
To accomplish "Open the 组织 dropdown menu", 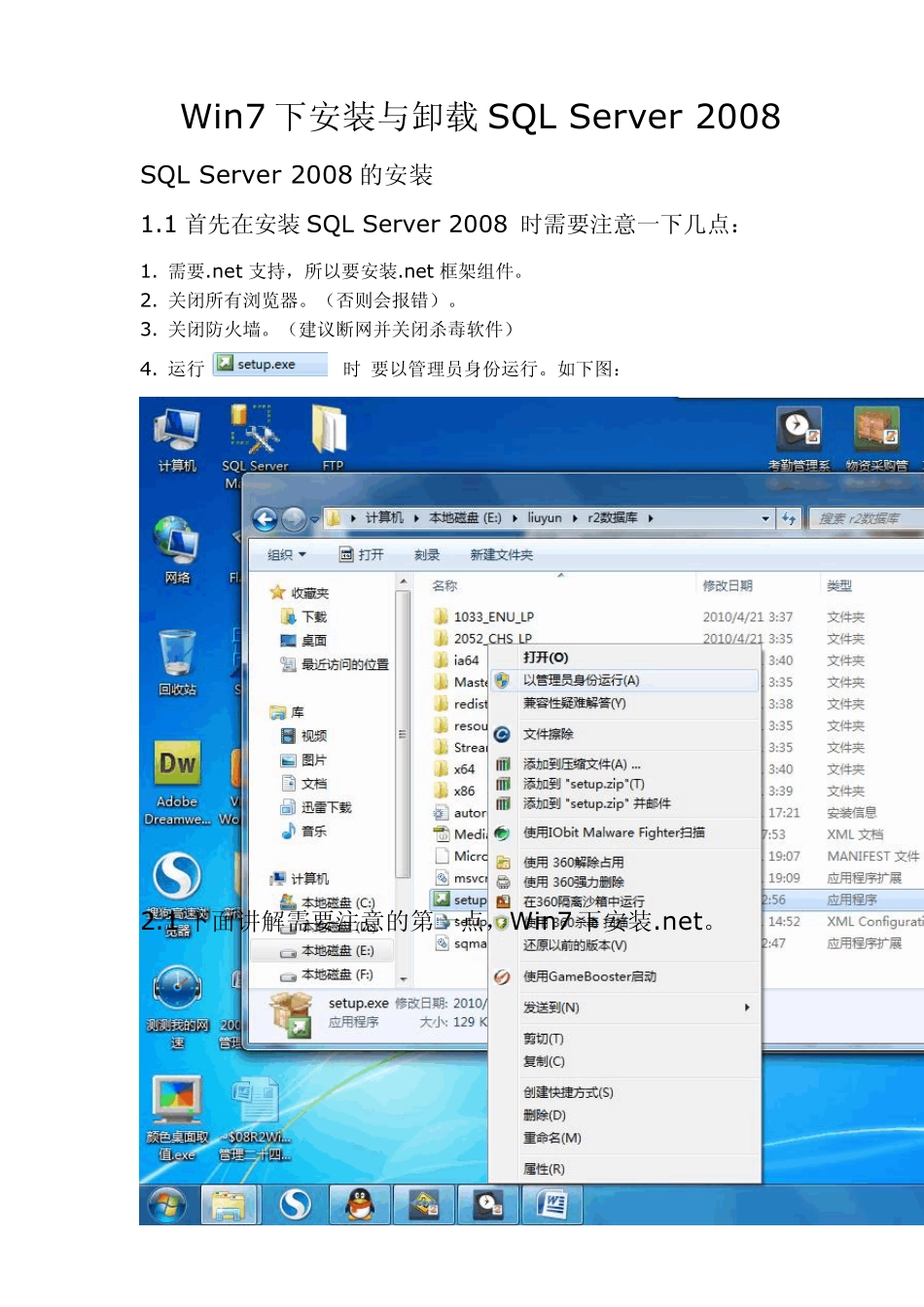I will [x=287, y=554].
